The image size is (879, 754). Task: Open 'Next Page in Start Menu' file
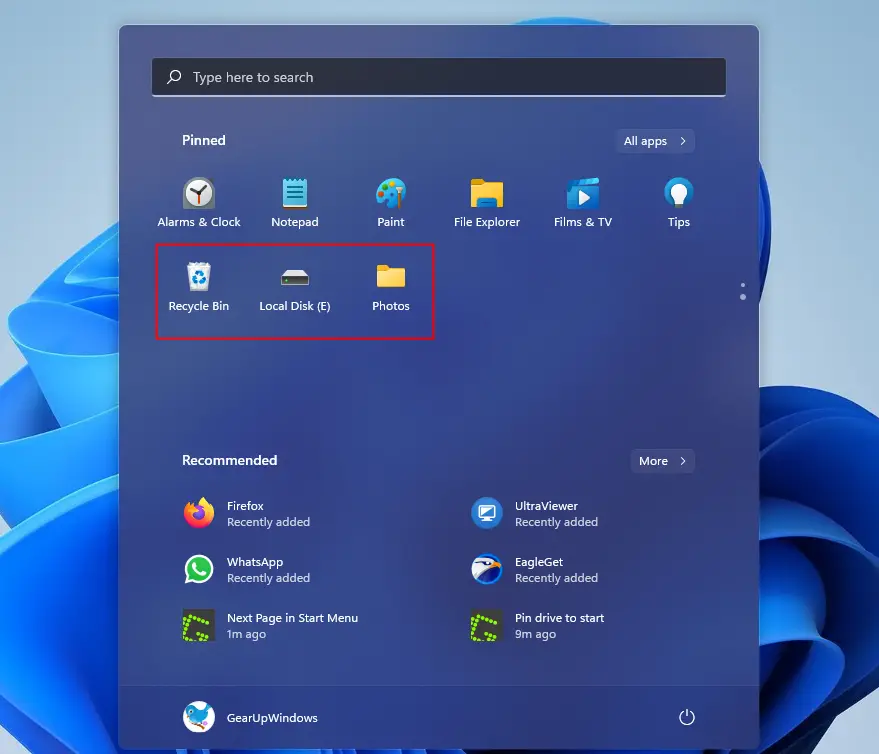pos(271,626)
